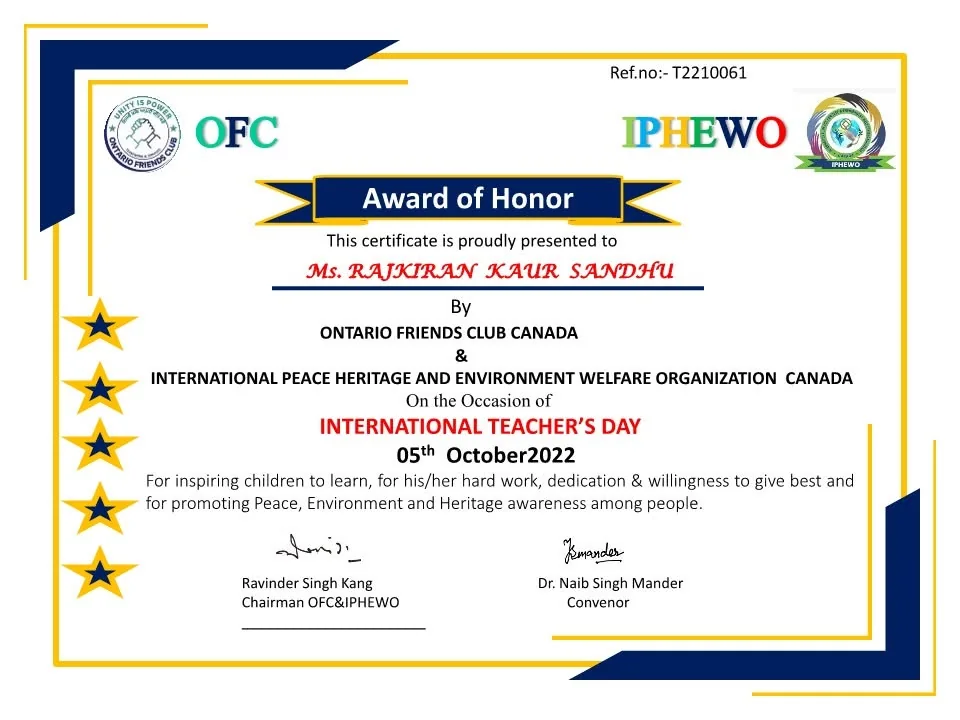
Task: Click the Ontario Friends Club round logo
Action: (x=143, y=133)
